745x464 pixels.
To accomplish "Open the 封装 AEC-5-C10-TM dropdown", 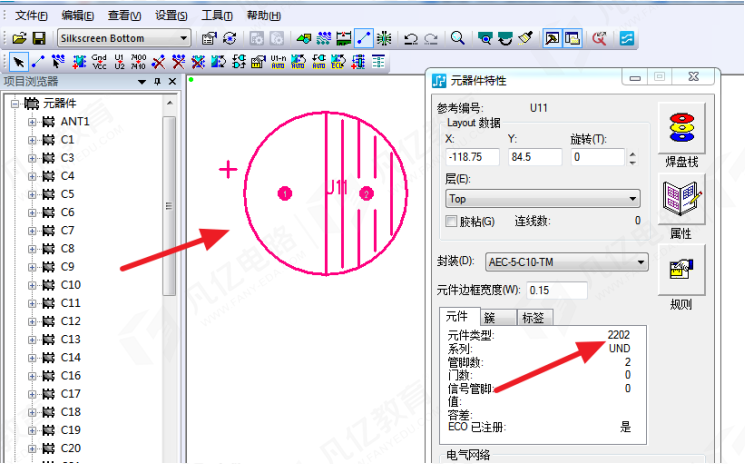I will (x=567, y=262).
